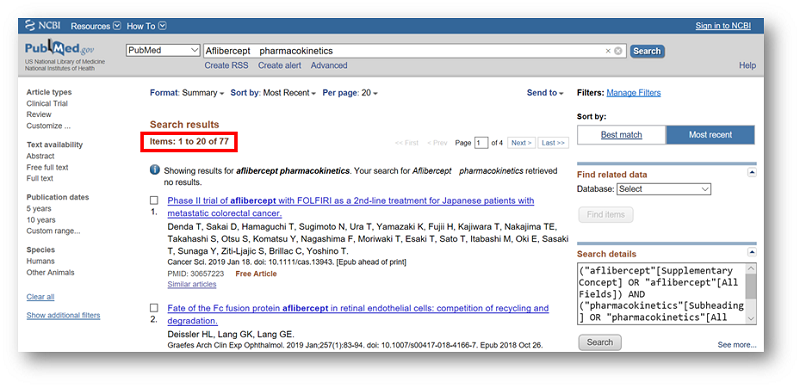This screenshot has height=388, width=800.
Task: Click the blue Search button next to the query box
Action: point(647,51)
